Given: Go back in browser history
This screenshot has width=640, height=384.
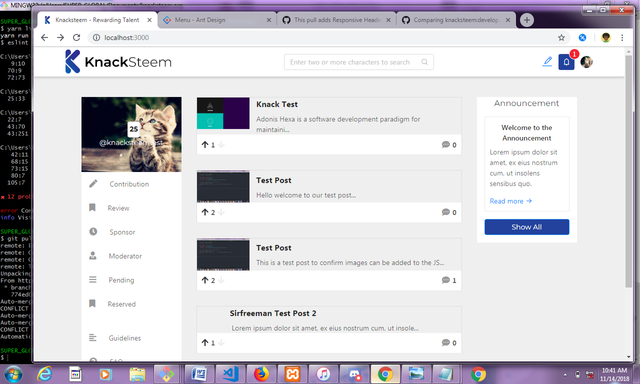Looking at the screenshot, I should click(x=44, y=38).
